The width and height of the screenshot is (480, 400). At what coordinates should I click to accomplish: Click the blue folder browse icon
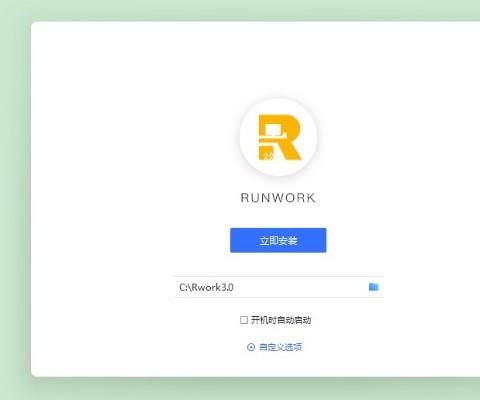click(373, 287)
